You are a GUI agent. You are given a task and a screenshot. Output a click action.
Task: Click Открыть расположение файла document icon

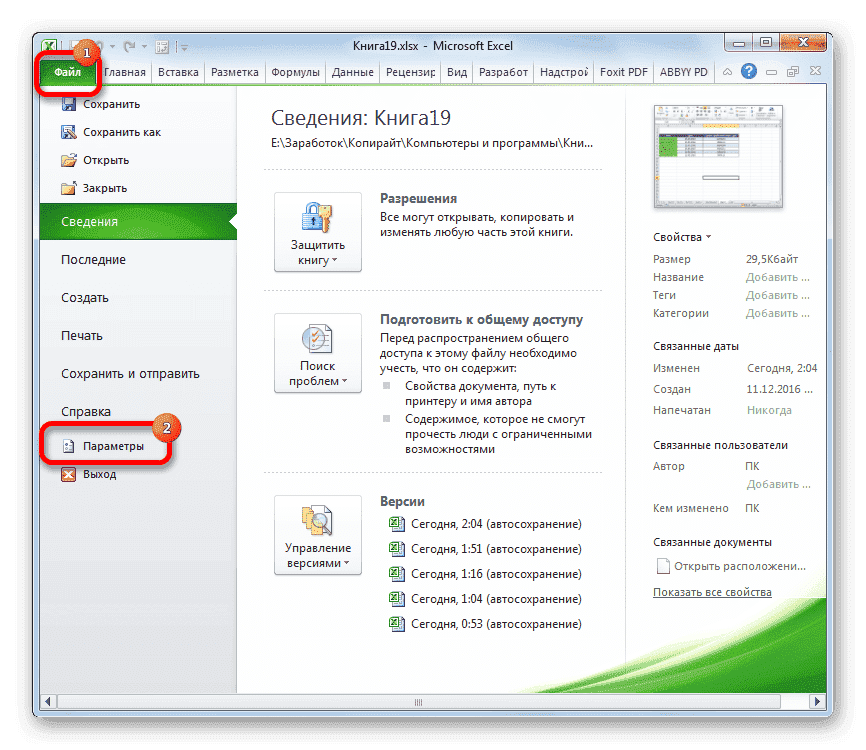(x=662, y=565)
